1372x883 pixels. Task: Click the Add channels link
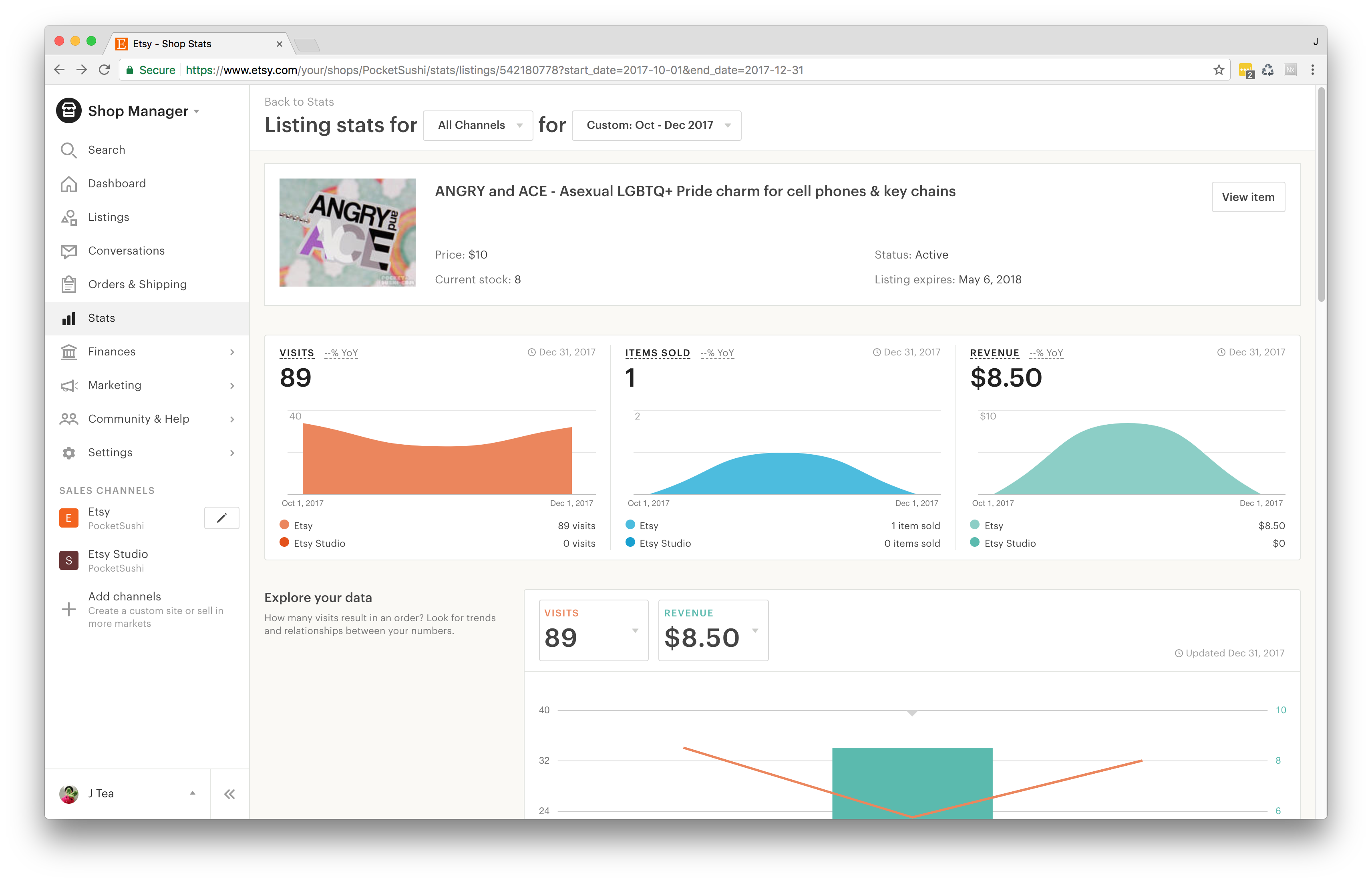(125, 596)
